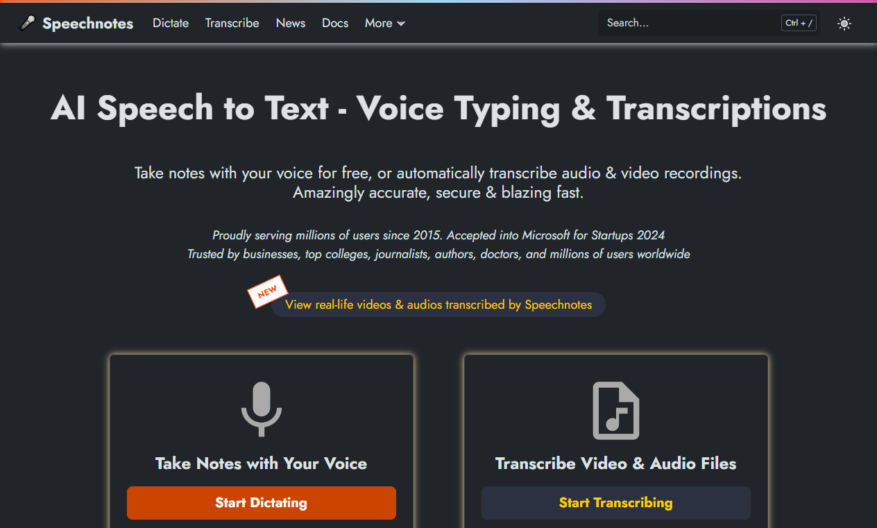
Task: Toggle the light/dark theme sun icon
Action: (x=844, y=23)
